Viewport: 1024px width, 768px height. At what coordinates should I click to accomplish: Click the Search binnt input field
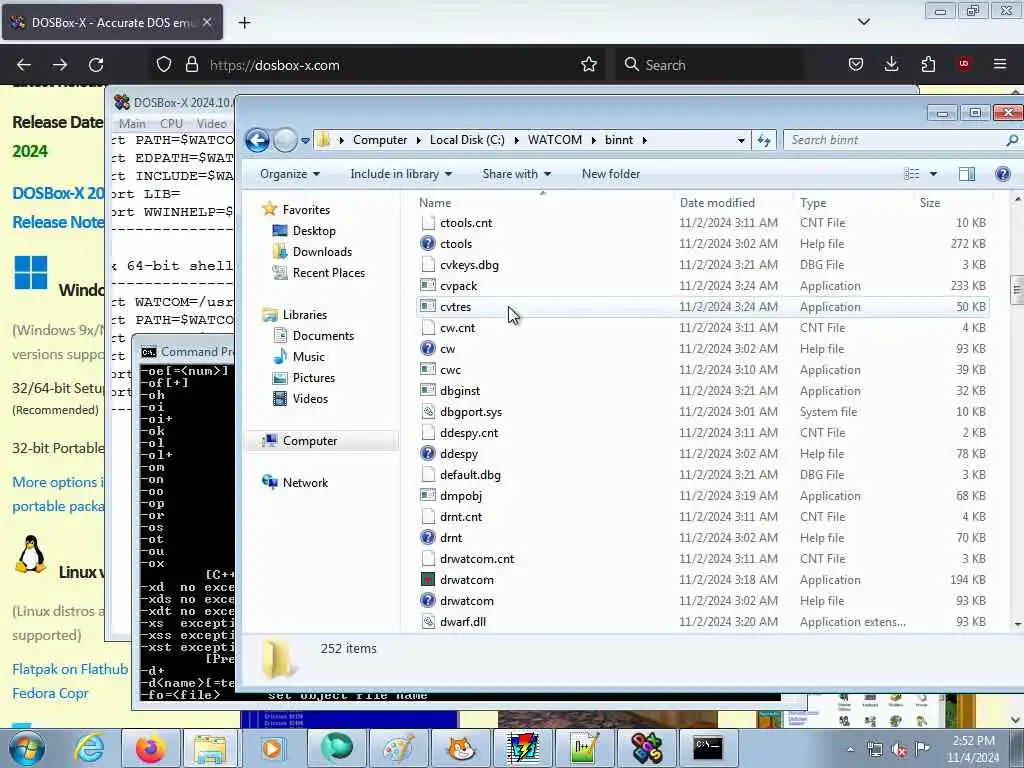click(x=895, y=140)
